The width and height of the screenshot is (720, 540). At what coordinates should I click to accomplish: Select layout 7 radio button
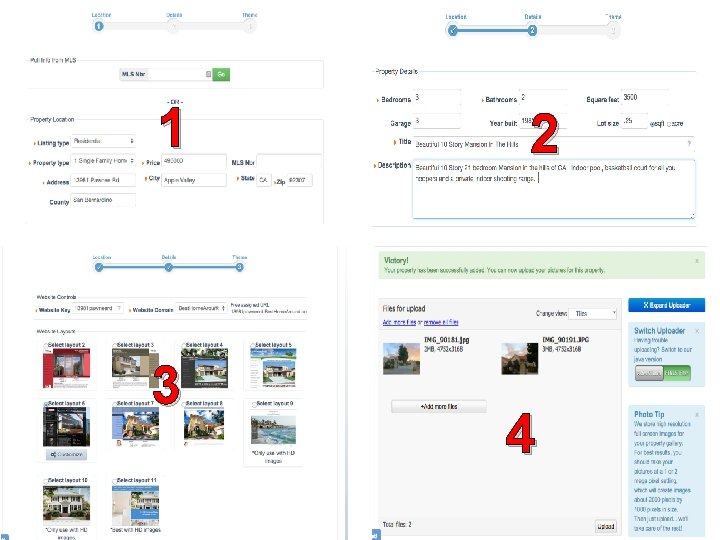(115, 404)
